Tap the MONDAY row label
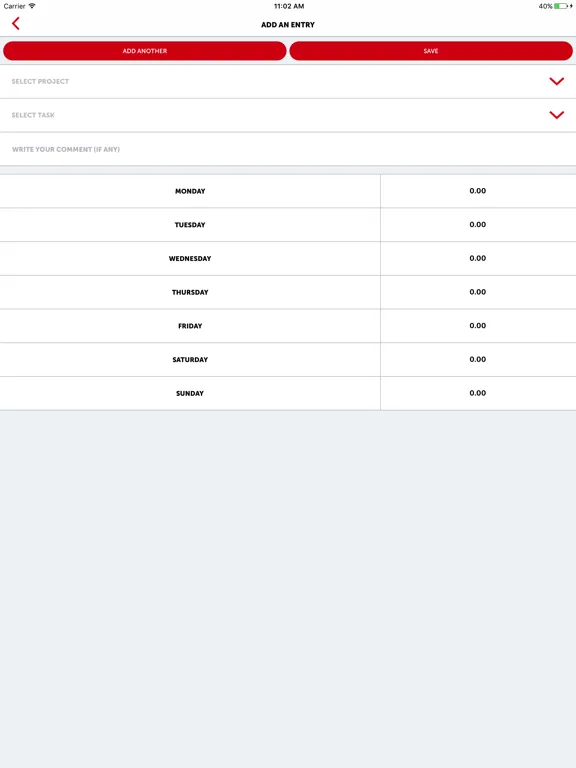The image size is (576, 768). click(190, 191)
